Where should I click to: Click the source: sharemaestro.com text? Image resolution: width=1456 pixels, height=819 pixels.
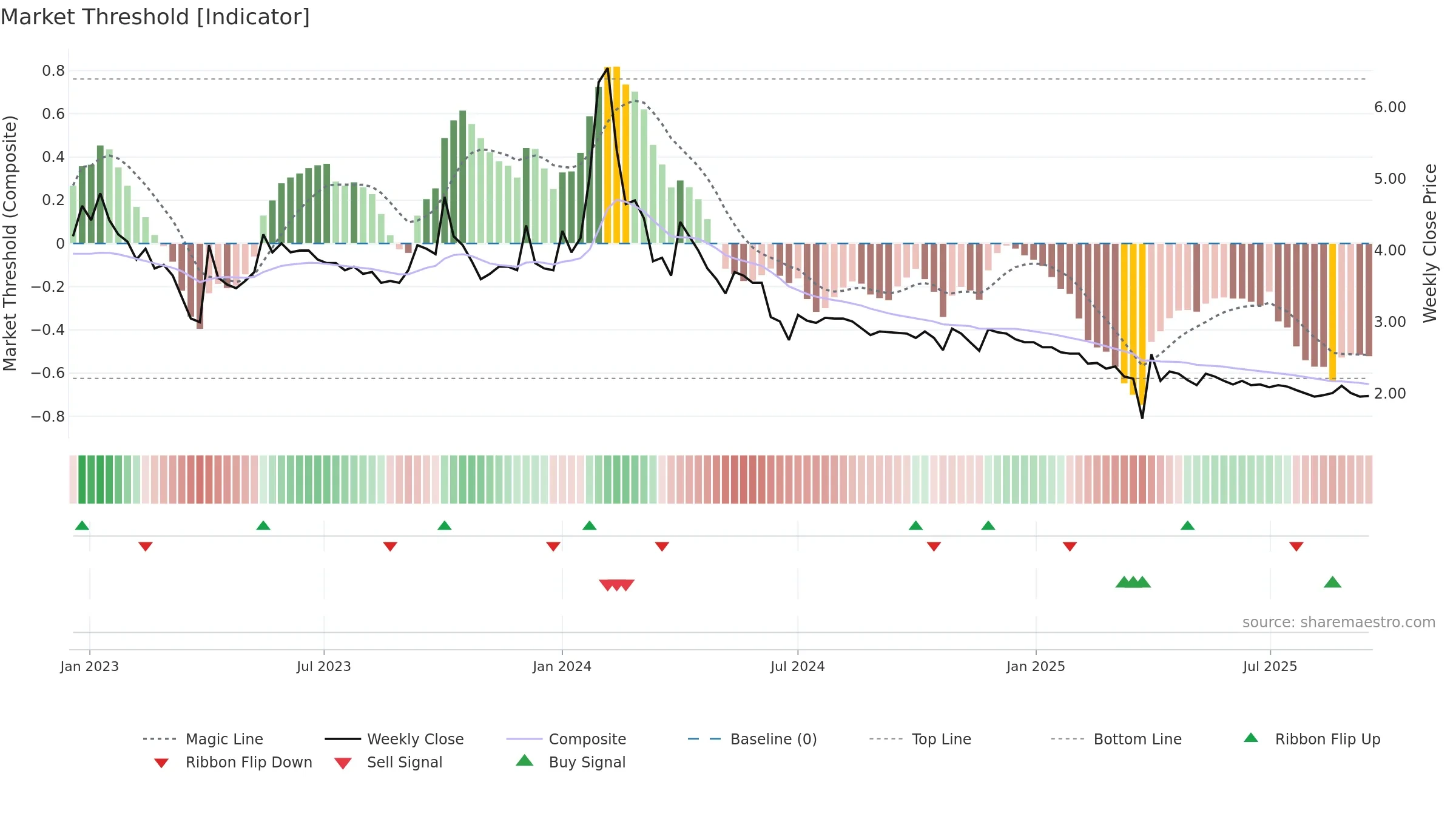point(1339,622)
